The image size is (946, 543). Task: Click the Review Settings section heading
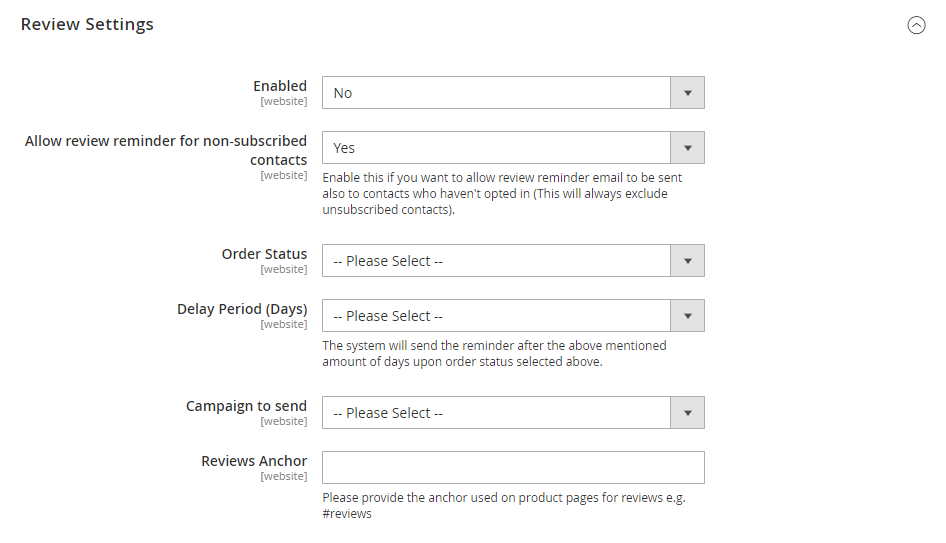[87, 24]
